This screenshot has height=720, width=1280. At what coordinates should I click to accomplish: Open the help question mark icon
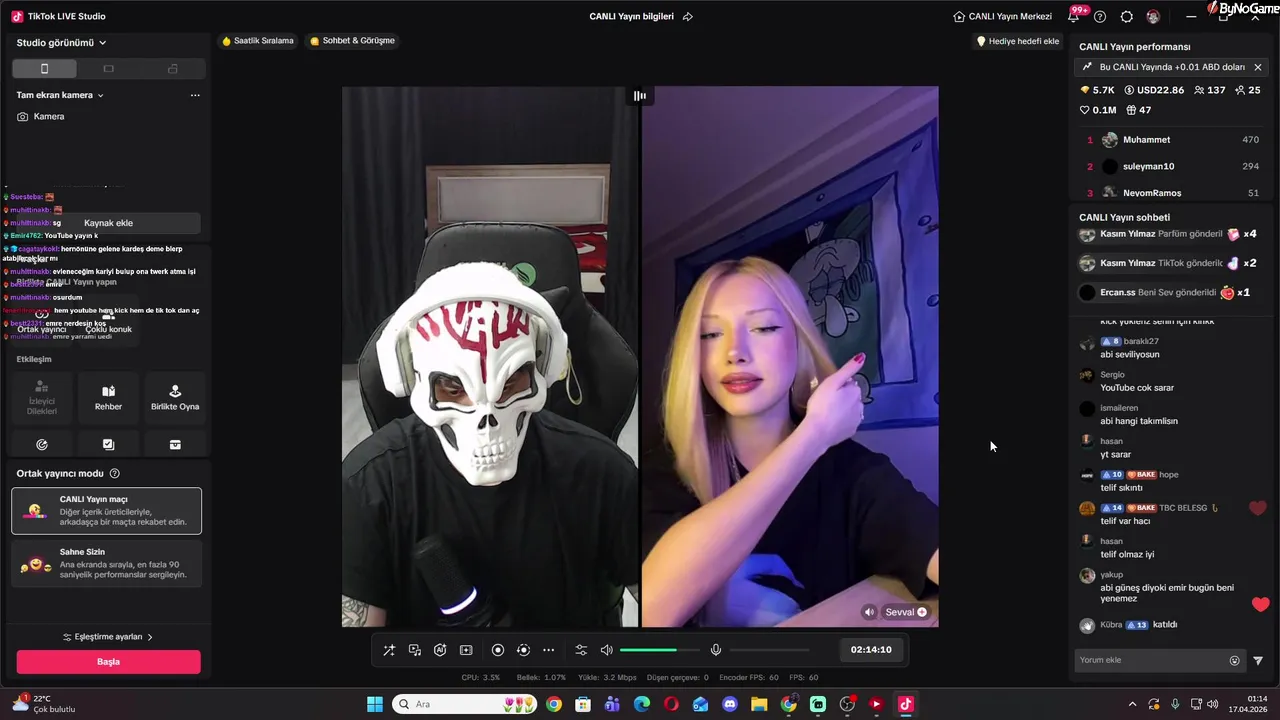point(1100,17)
